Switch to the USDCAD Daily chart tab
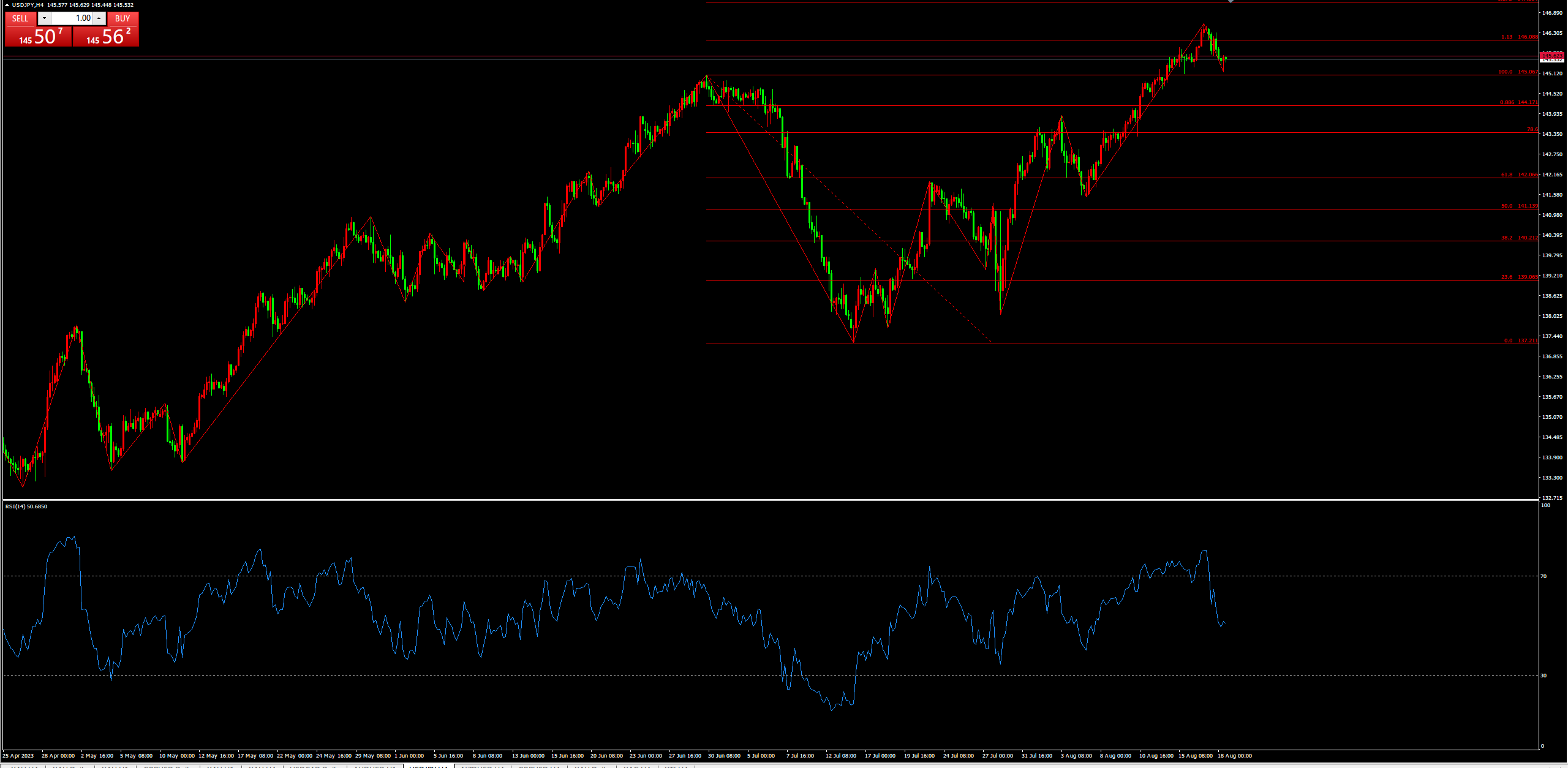Viewport: 1568px width, 768px height. [x=314, y=766]
